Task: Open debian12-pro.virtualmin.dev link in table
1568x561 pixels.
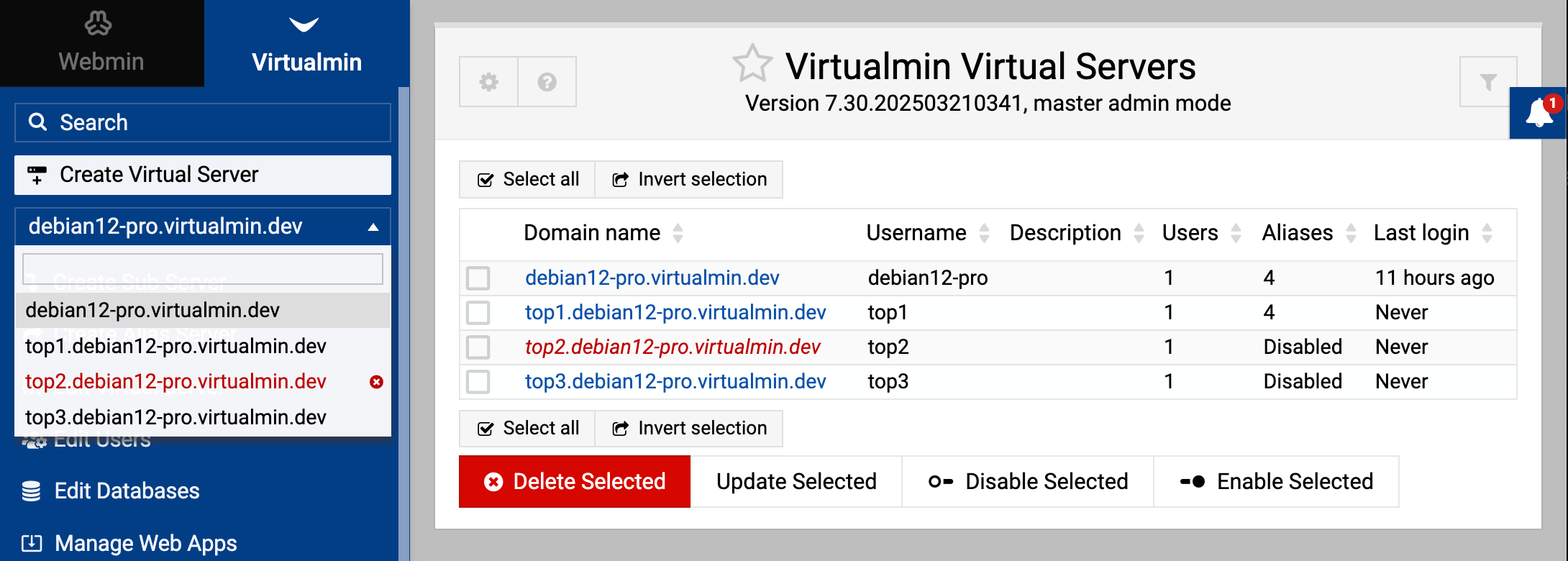Action: click(652, 278)
